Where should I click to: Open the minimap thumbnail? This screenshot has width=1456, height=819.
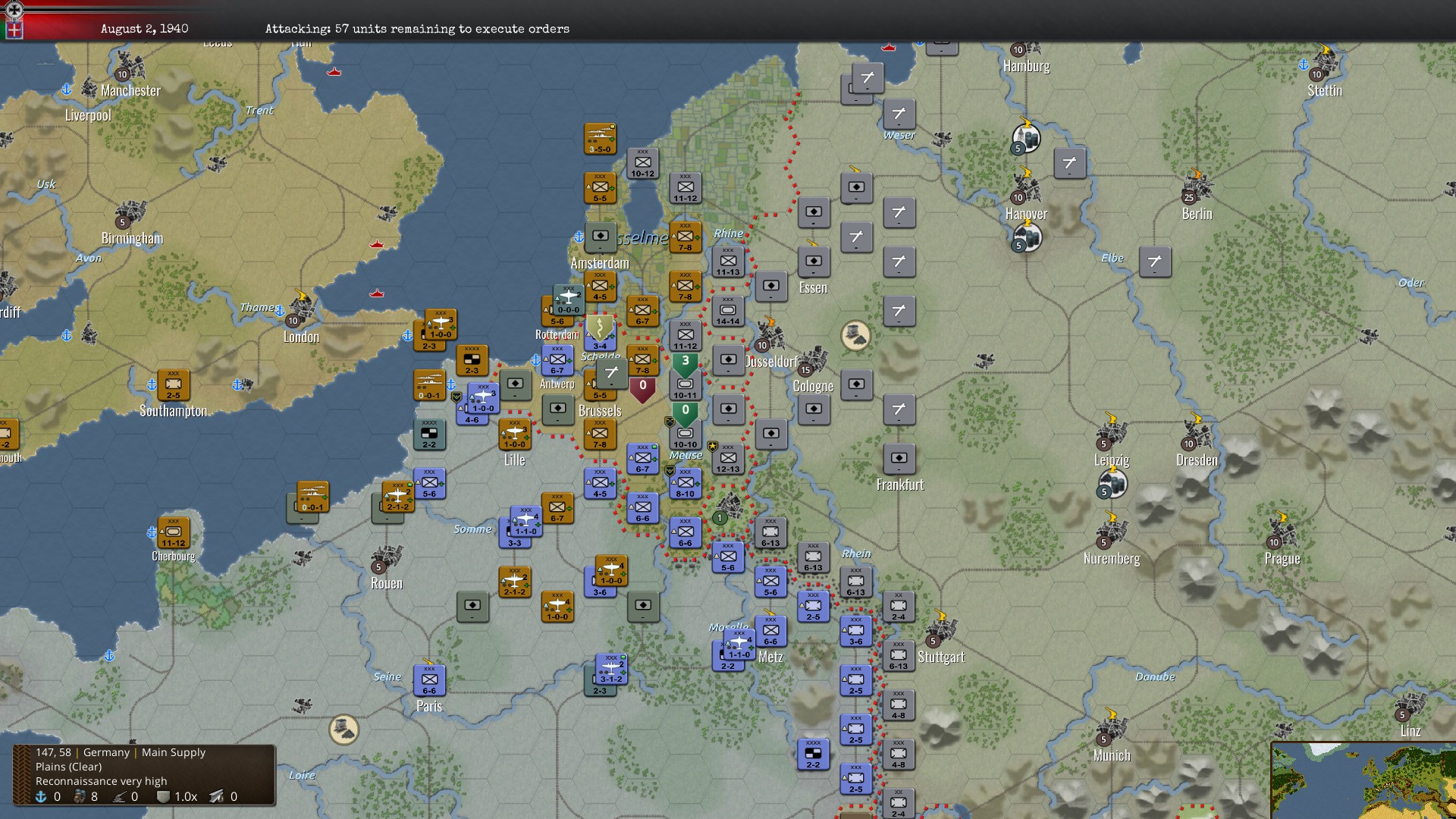1363,780
